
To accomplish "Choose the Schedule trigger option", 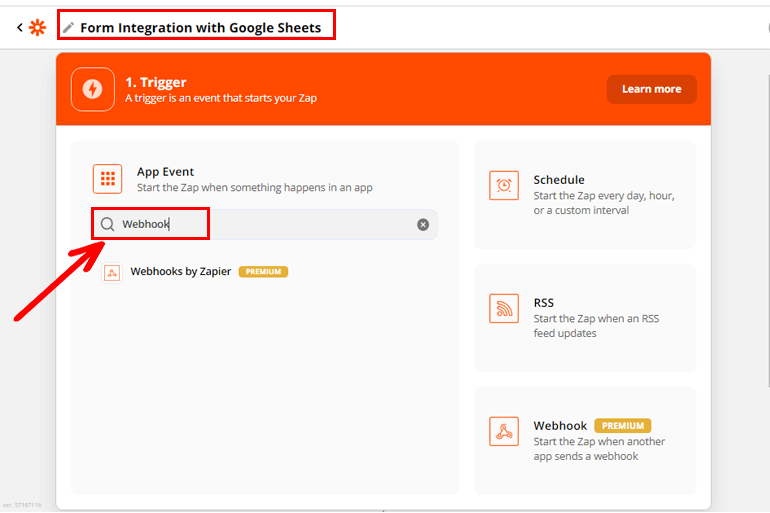I will pos(584,195).
